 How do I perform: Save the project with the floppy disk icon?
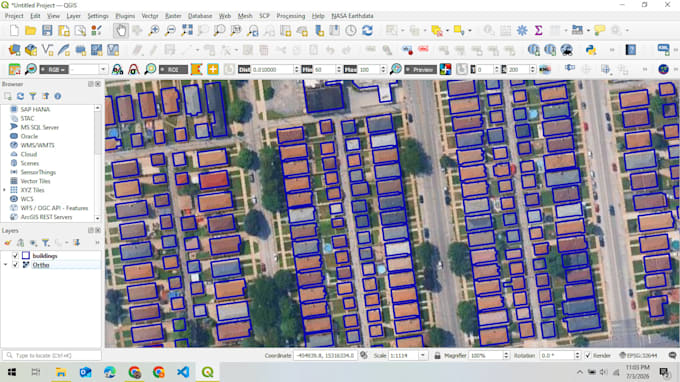[x=47, y=30]
